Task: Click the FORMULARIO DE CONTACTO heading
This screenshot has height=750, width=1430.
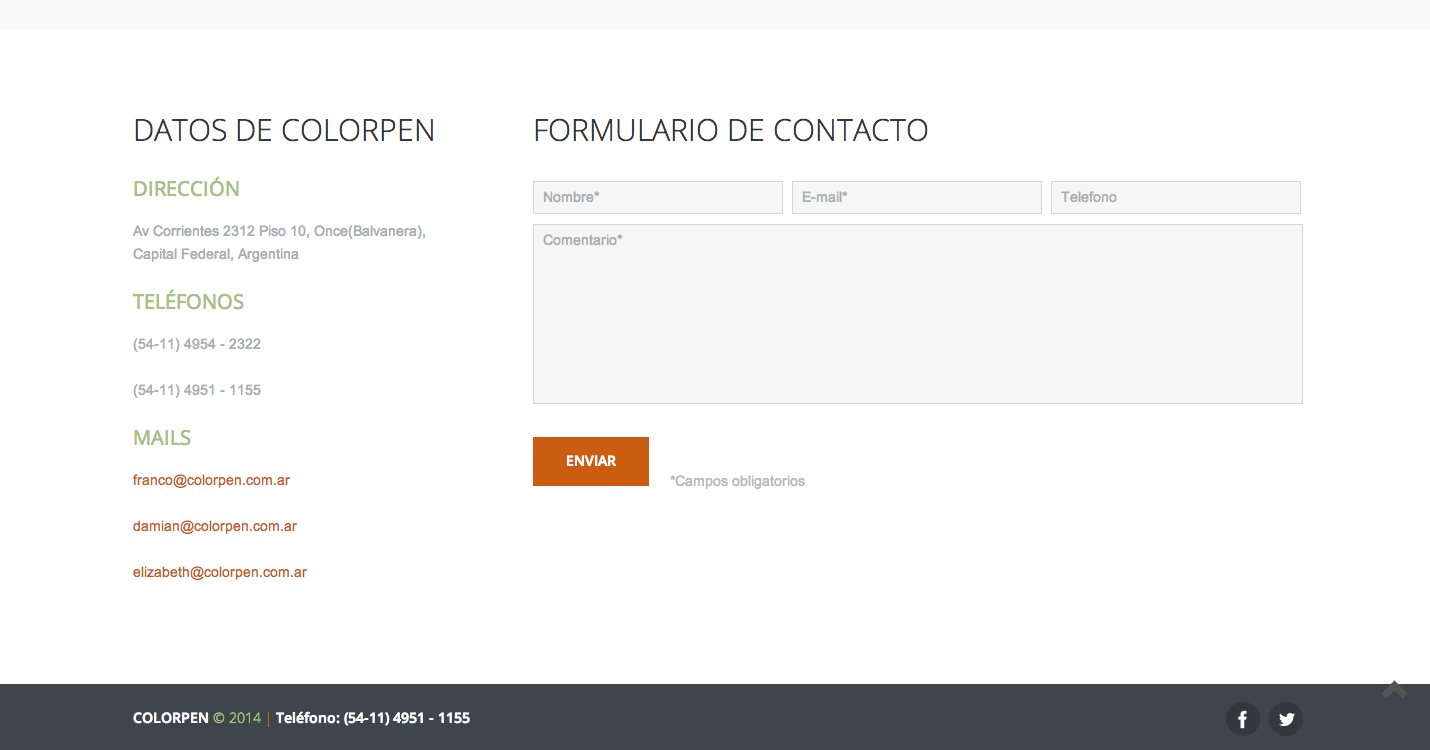Action: pos(731,130)
